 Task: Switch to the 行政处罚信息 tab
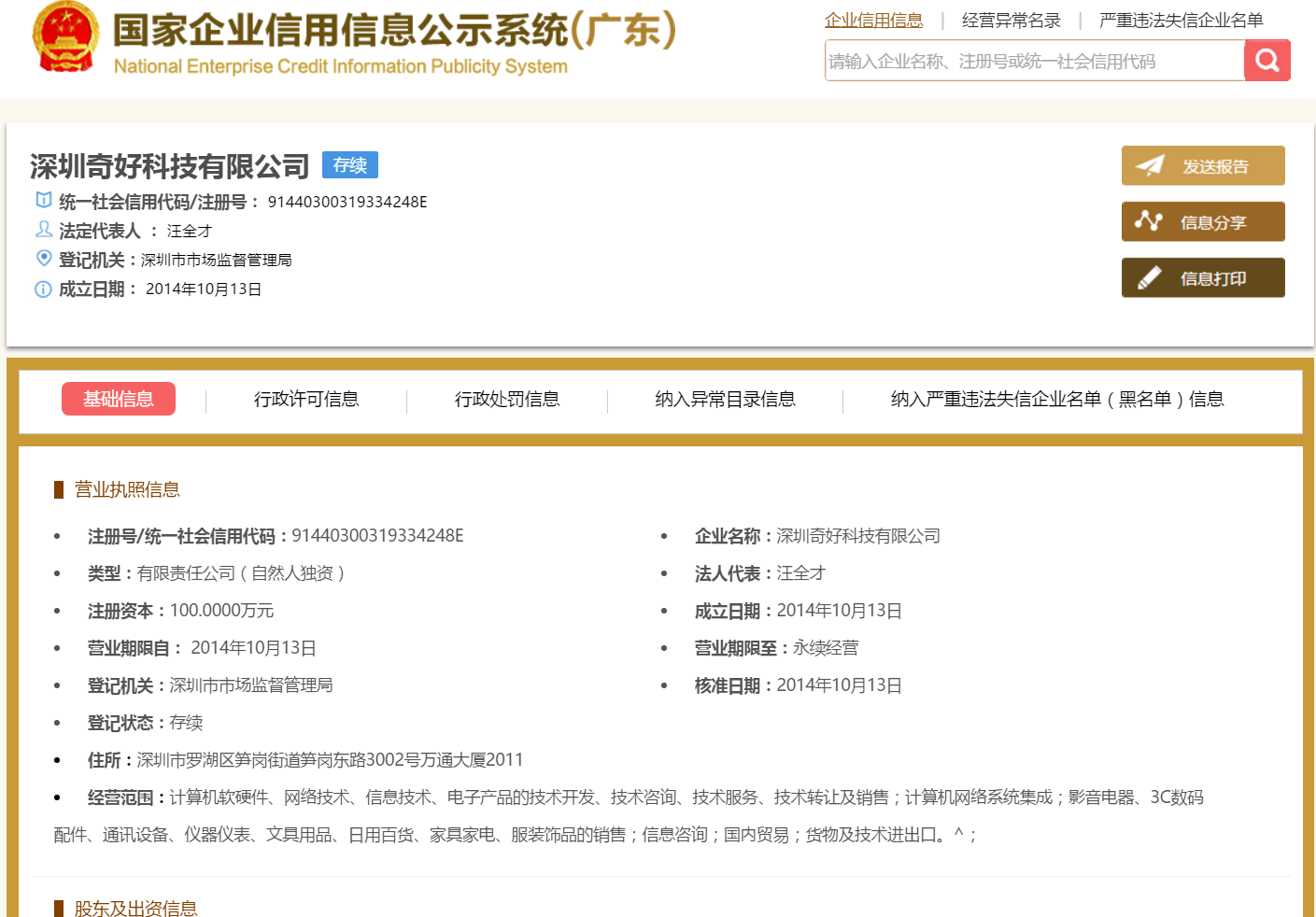[507, 400]
